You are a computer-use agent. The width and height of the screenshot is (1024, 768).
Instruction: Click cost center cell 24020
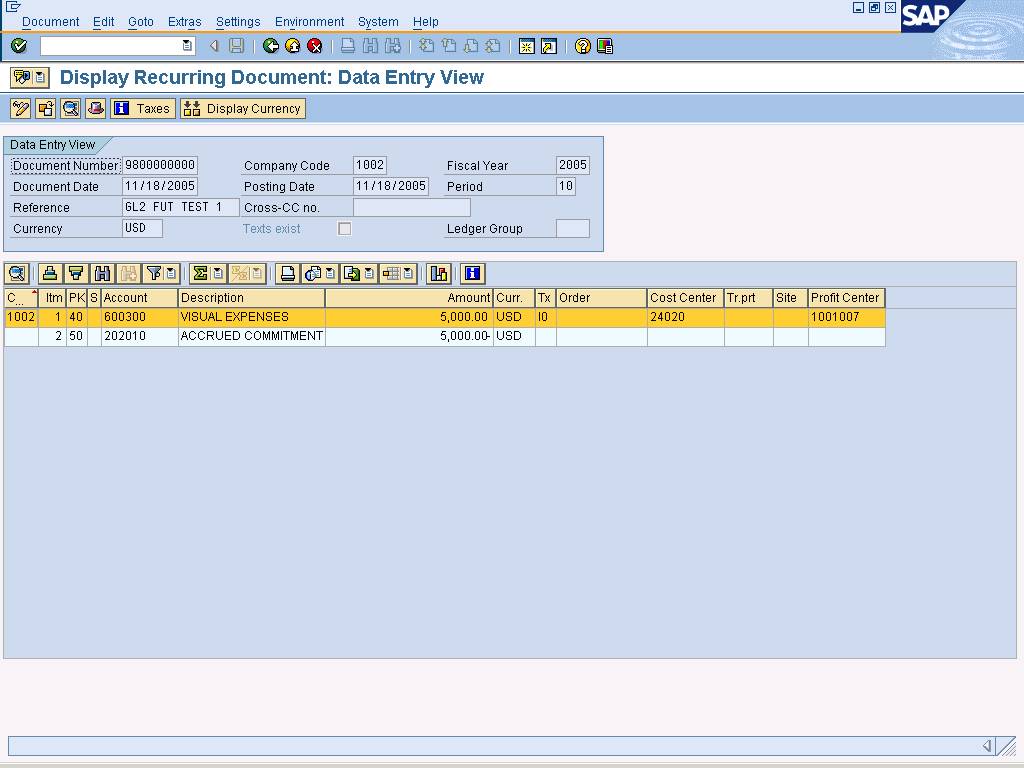(685, 317)
